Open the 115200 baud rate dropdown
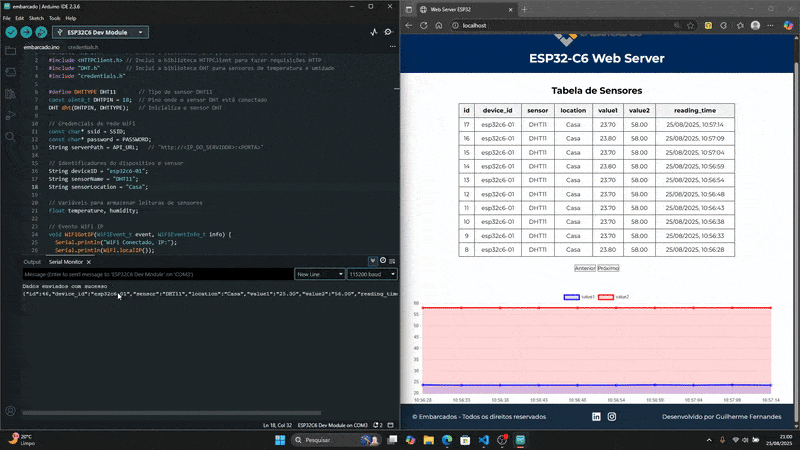 371,273
